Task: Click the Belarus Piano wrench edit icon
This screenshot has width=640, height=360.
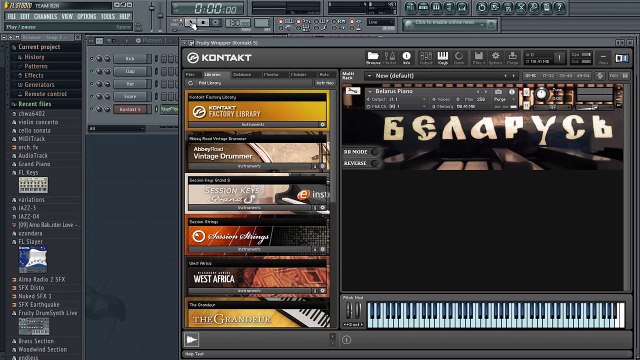Action: (353, 91)
